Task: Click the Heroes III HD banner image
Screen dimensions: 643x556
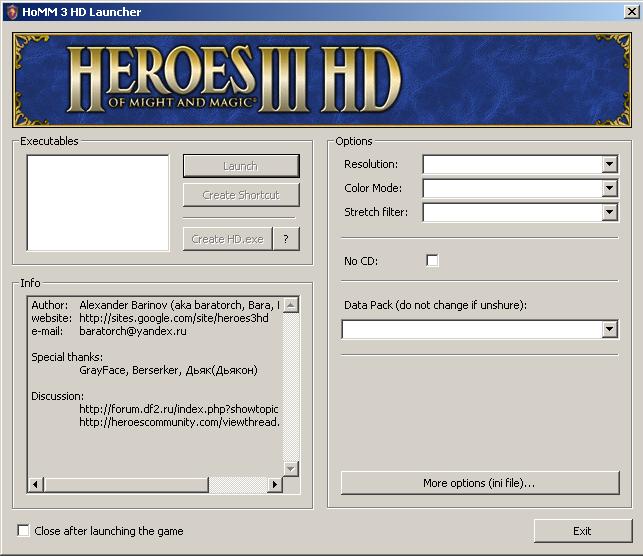Action: [x=322, y=80]
